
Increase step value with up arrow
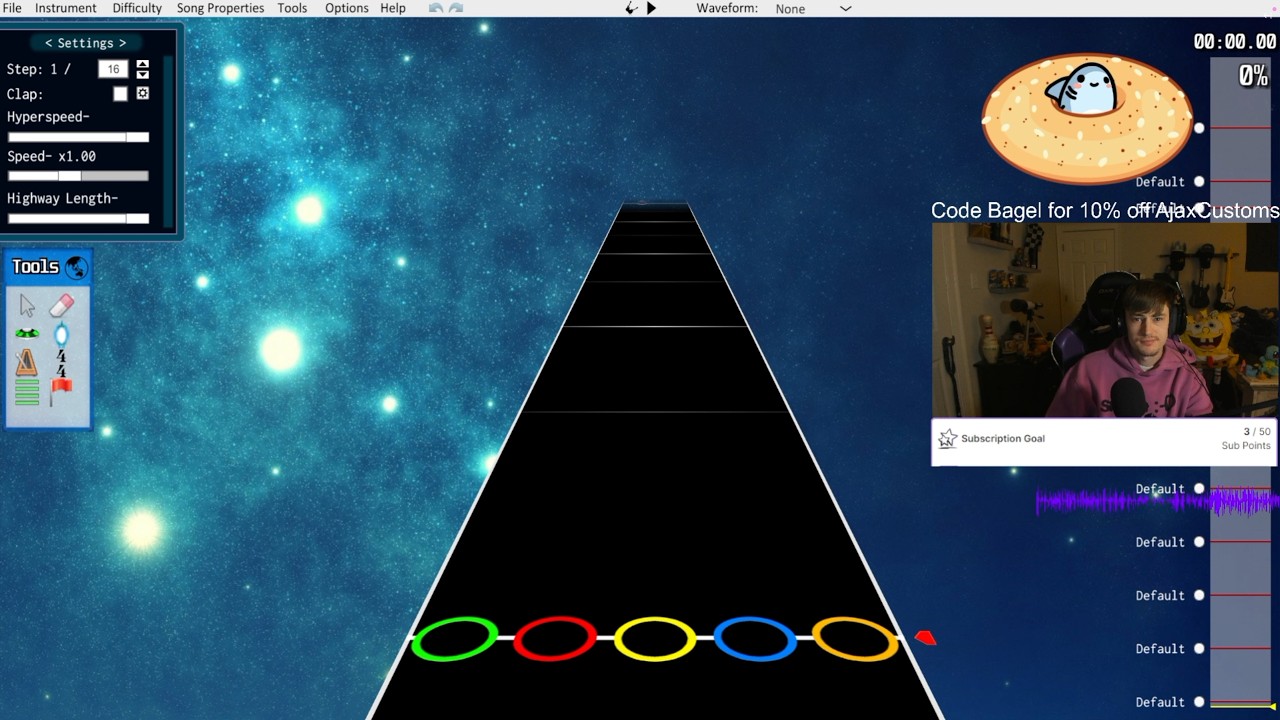(x=142, y=64)
